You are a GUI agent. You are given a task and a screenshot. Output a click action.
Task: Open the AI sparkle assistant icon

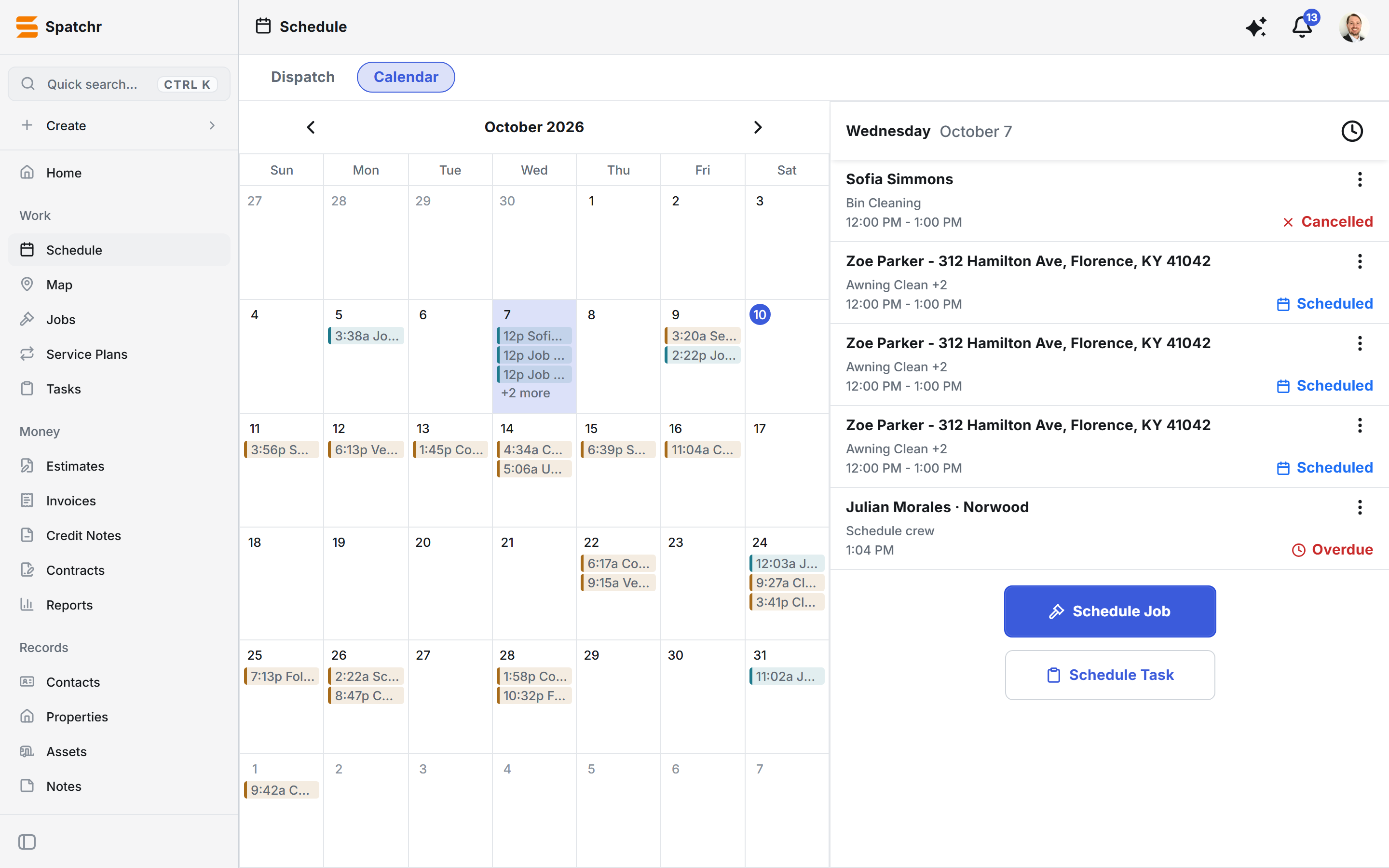[x=1256, y=27]
